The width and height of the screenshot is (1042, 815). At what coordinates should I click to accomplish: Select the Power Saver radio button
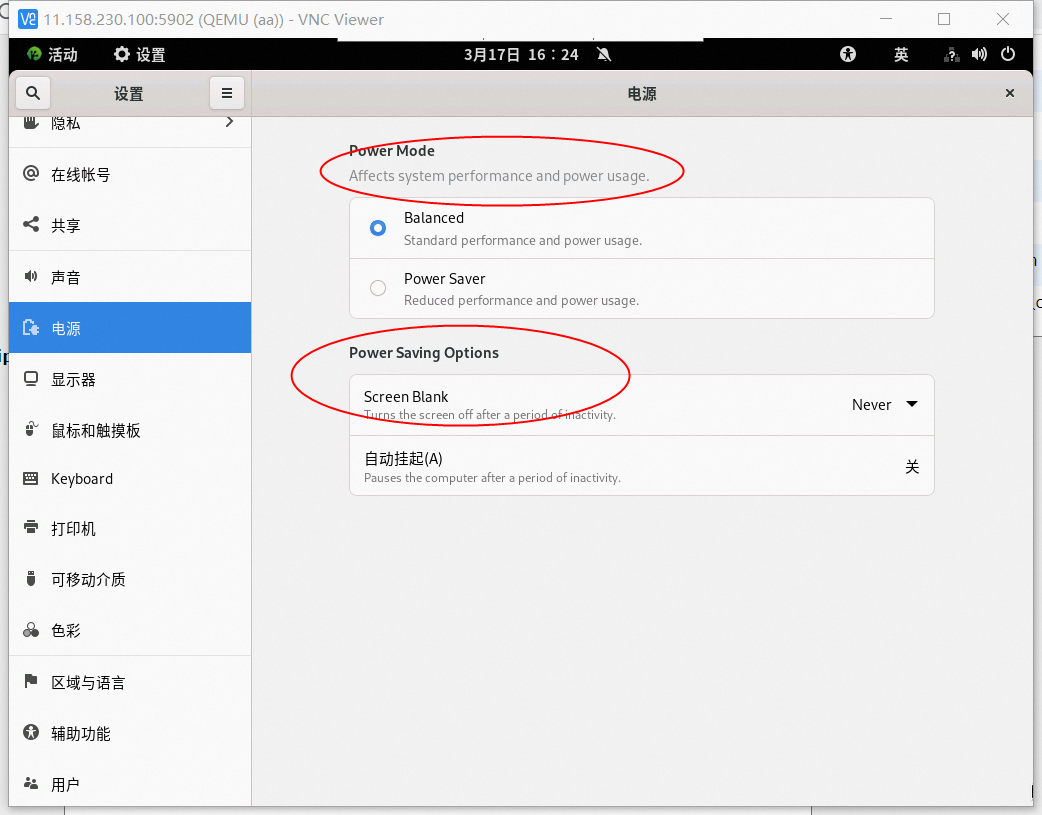[378, 288]
